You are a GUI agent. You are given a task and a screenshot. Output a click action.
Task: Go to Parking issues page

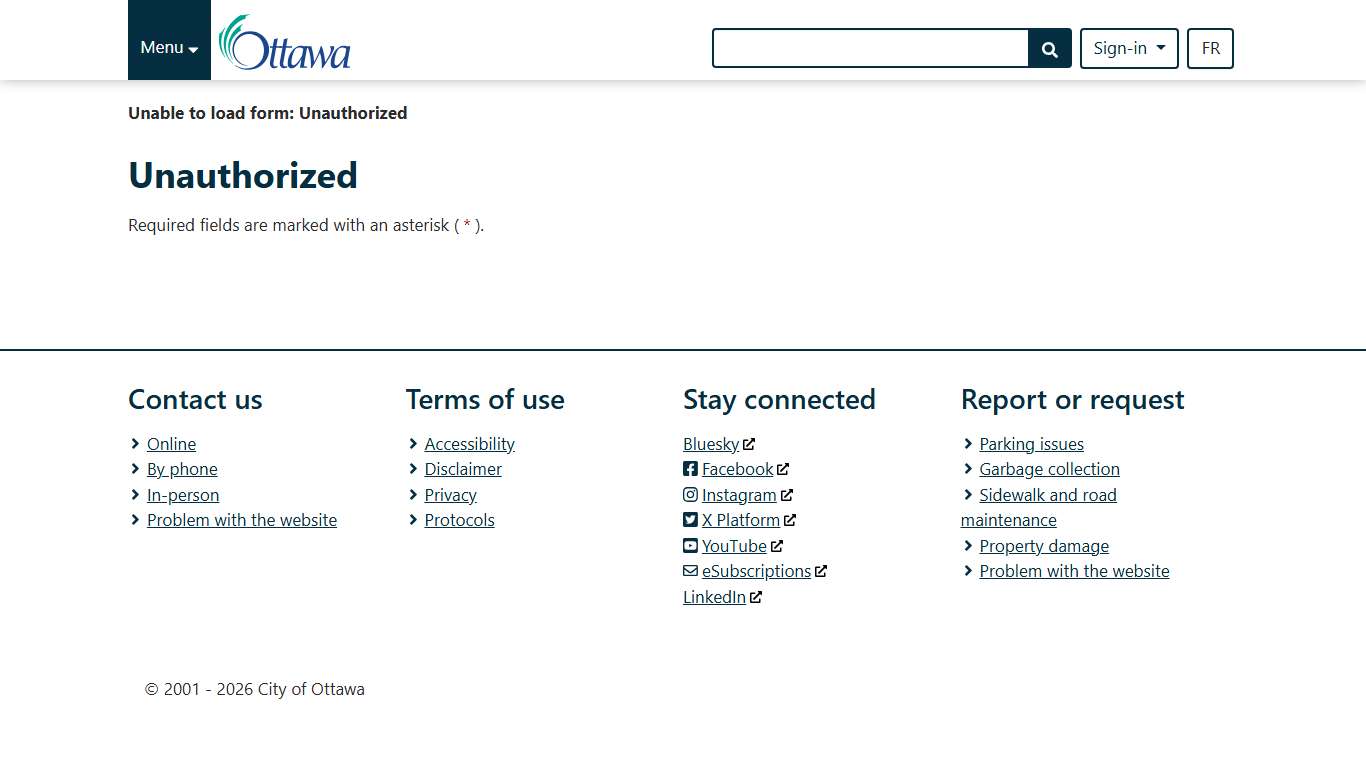[x=1031, y=444]
